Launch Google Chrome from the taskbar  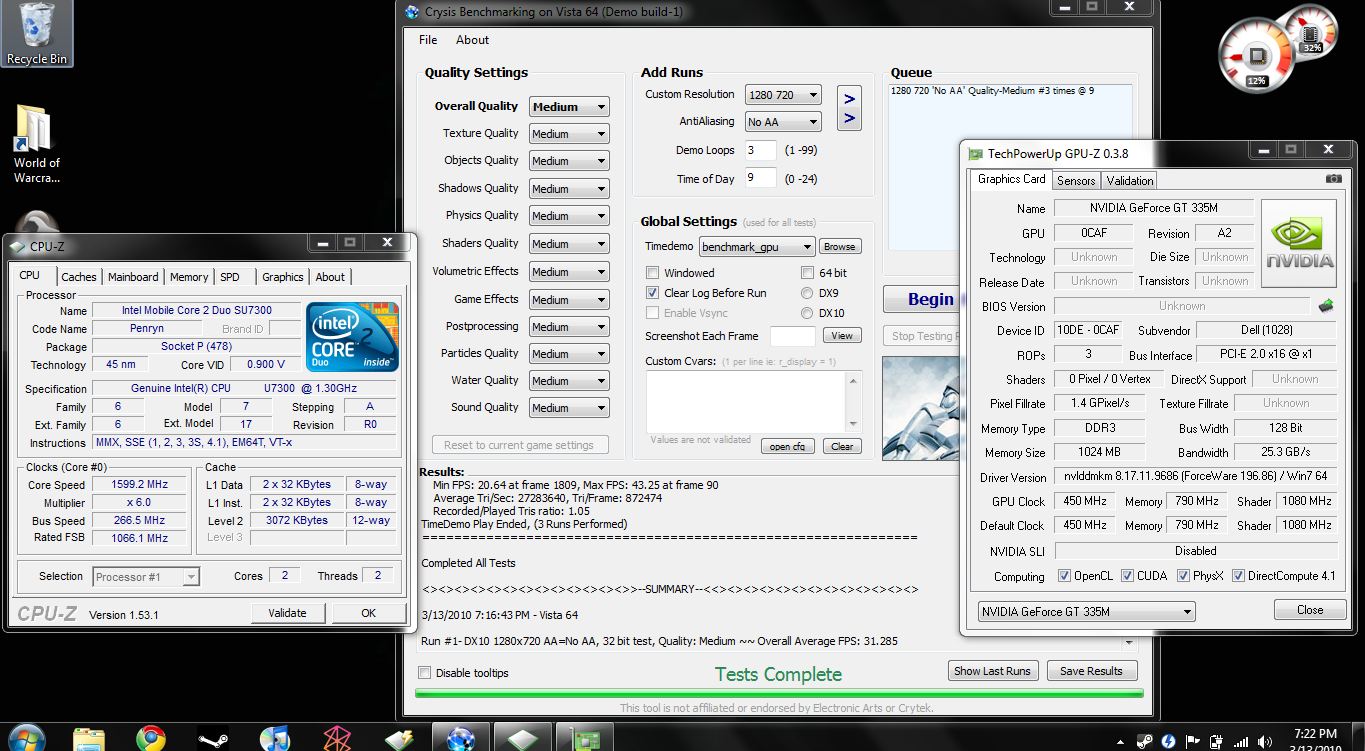151,739
